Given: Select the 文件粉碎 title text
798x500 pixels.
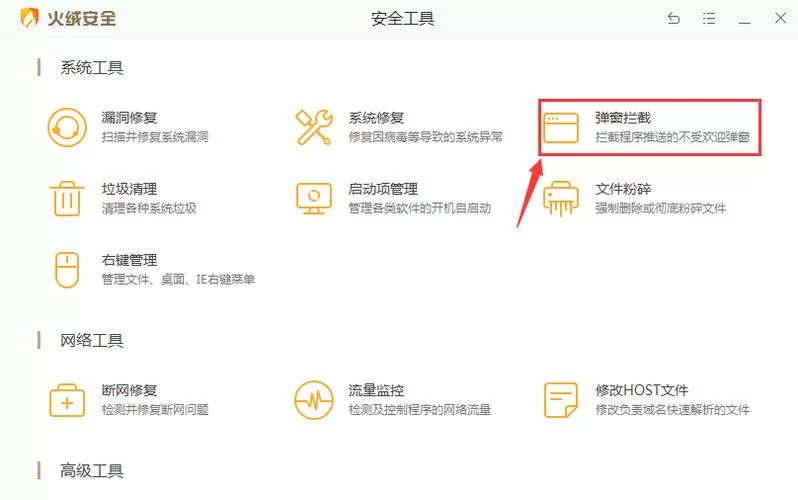Looking at the screenshot, I should (x=623, y=189).
